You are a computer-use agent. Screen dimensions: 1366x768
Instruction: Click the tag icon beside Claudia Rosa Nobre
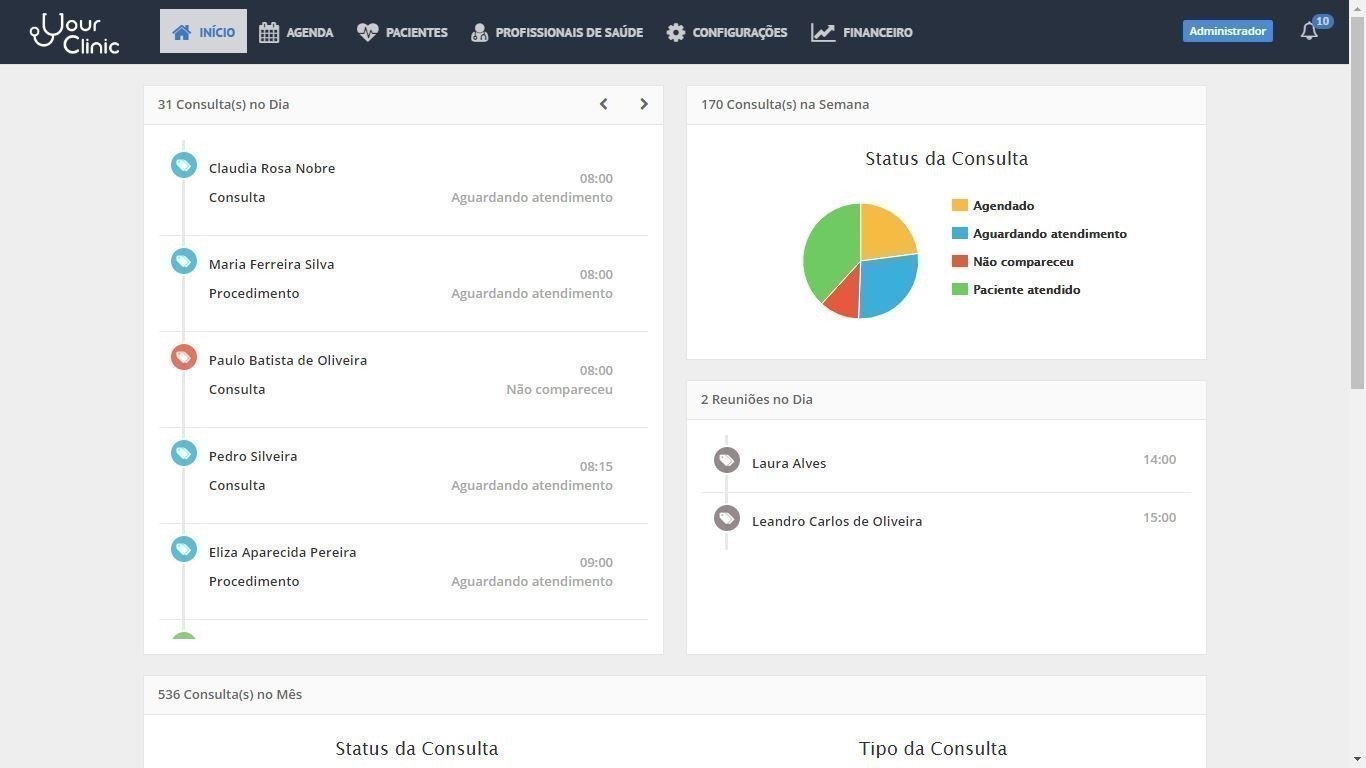coord(183,165)
